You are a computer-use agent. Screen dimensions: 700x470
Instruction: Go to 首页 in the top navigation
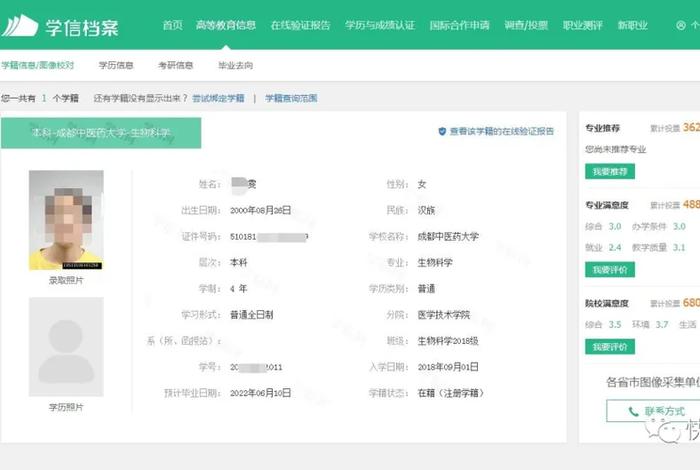coord(172,25)
